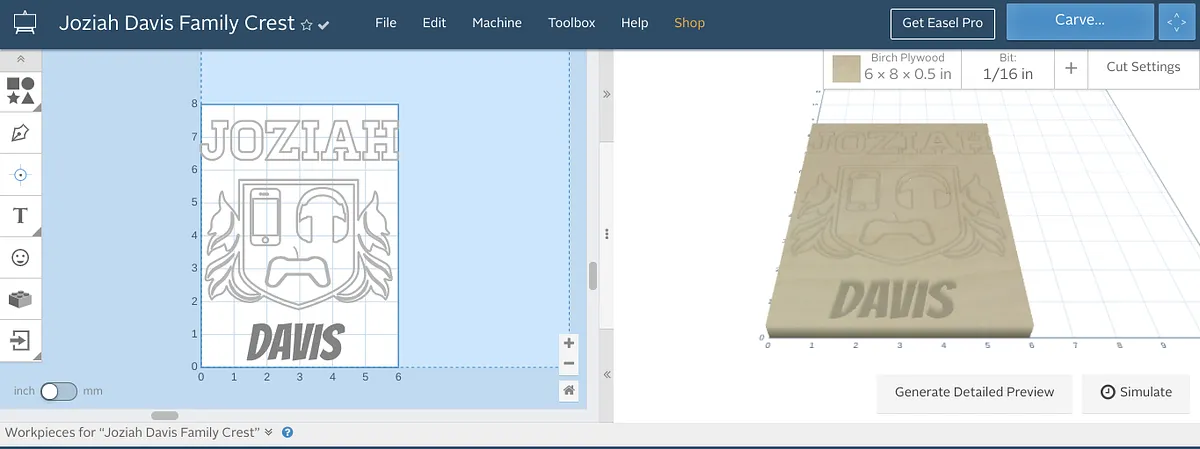Collapse the left tool sidebar
Image resolution: width=1200 pixels, height=449 pixels.
coord(20,60)
